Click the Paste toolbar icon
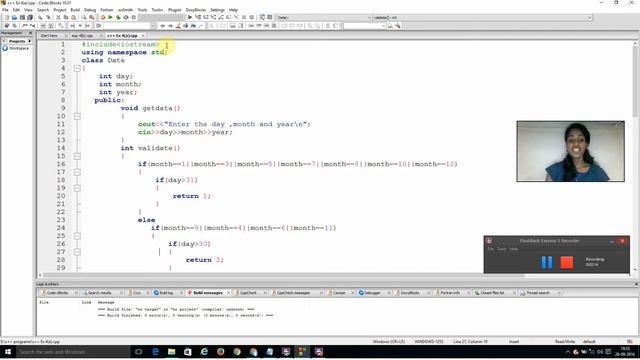This screenshot has width=640, height=360. pyautogui.click(x=73, y=18)
